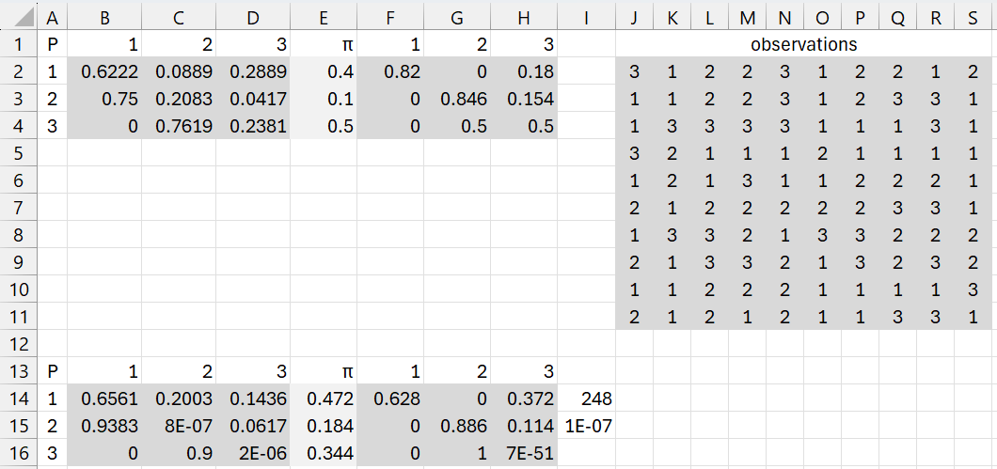Viewport: 997px width, 469px height.
Task: Select the P label in row 13
Action: [x=52, y=371]
